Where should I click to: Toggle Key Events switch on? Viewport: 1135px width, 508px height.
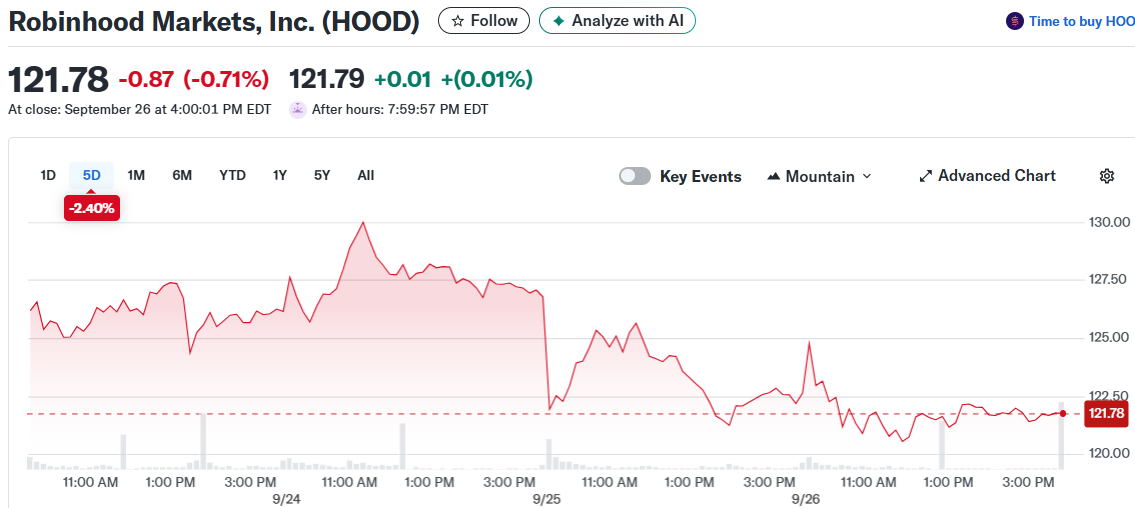tap(635, 177)
